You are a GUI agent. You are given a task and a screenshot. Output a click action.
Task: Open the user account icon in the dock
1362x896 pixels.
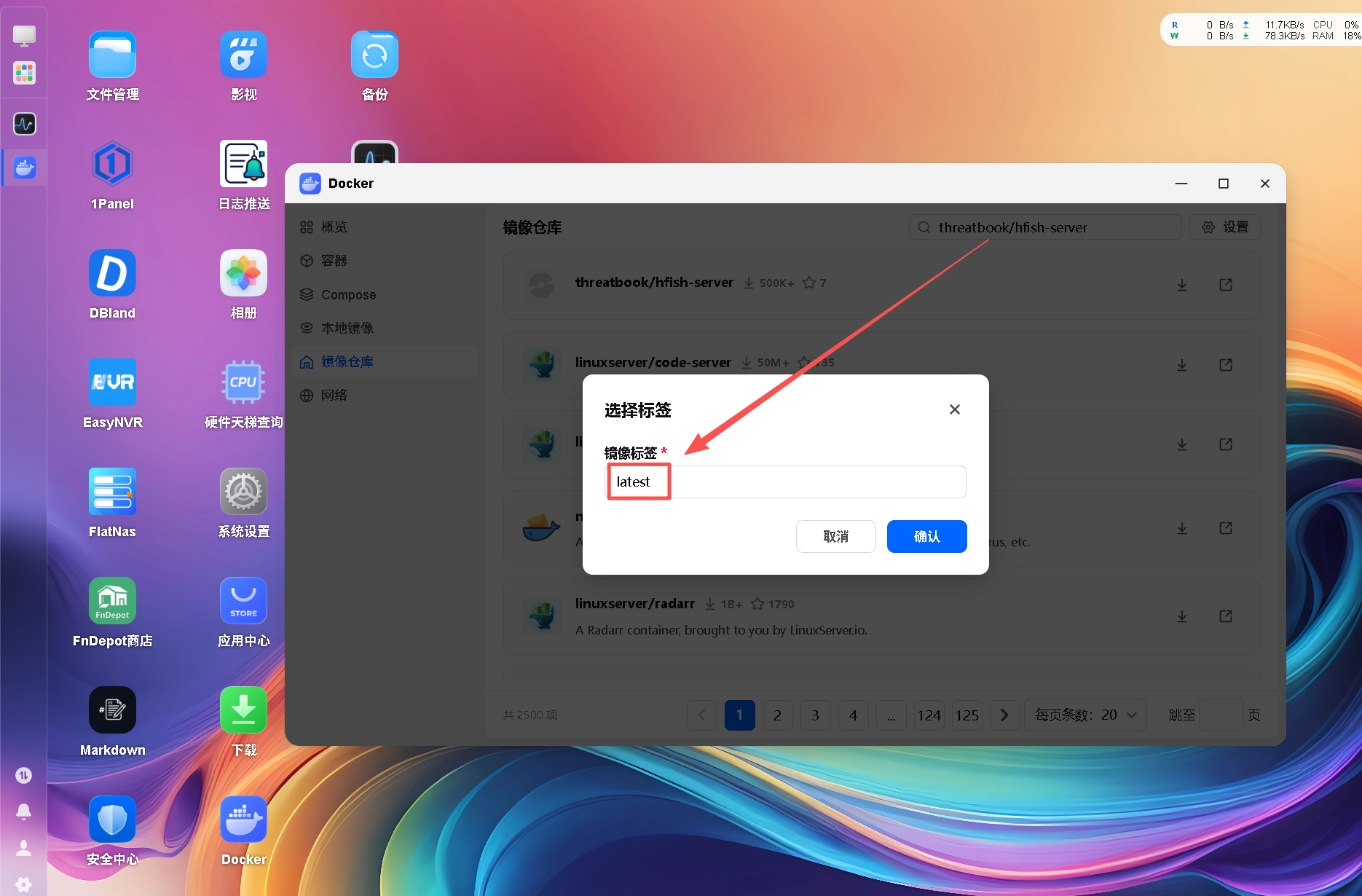click(23, 848)
